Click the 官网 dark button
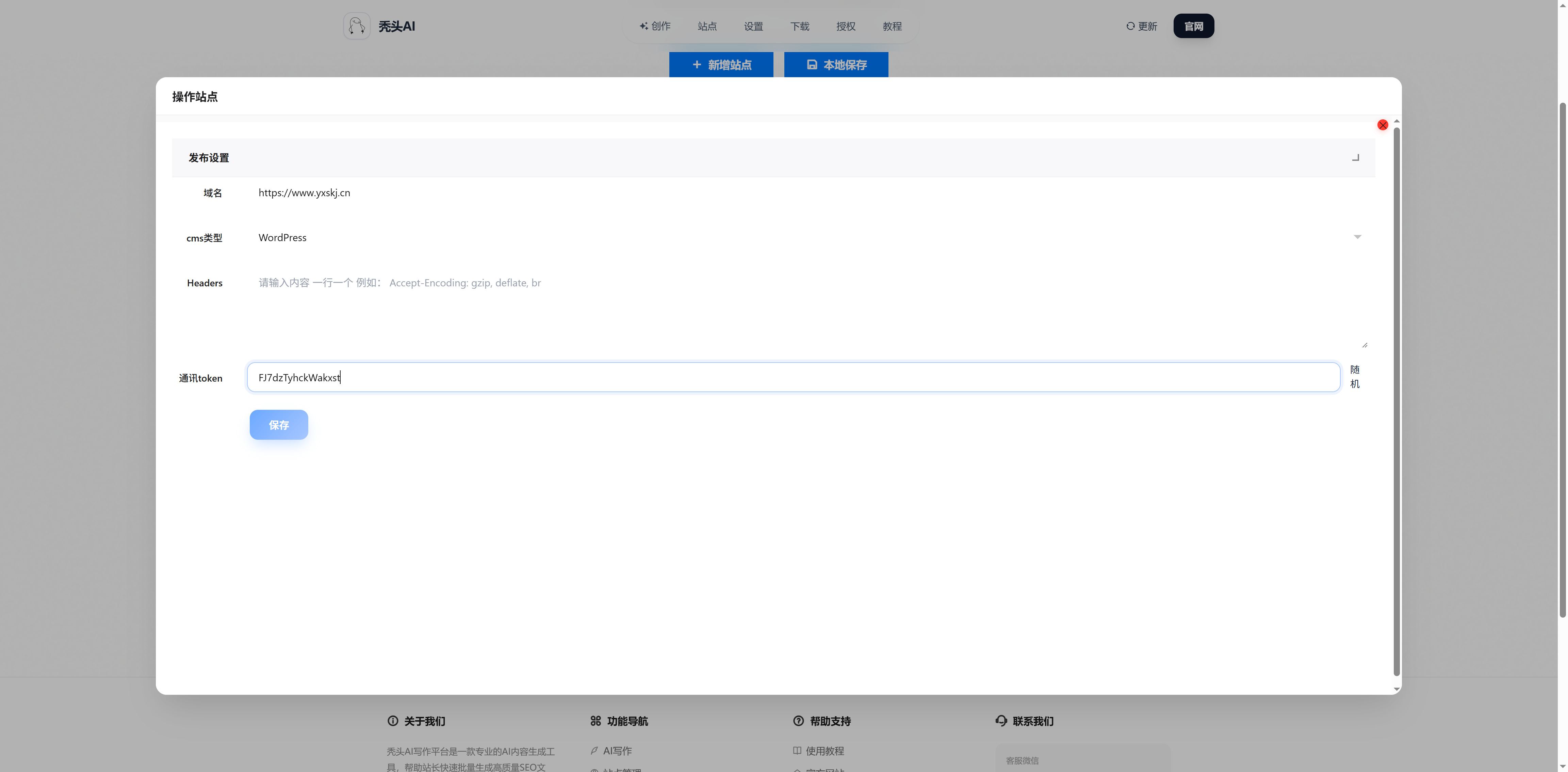Screen dimensions: 1568x772 (1193, 26)
